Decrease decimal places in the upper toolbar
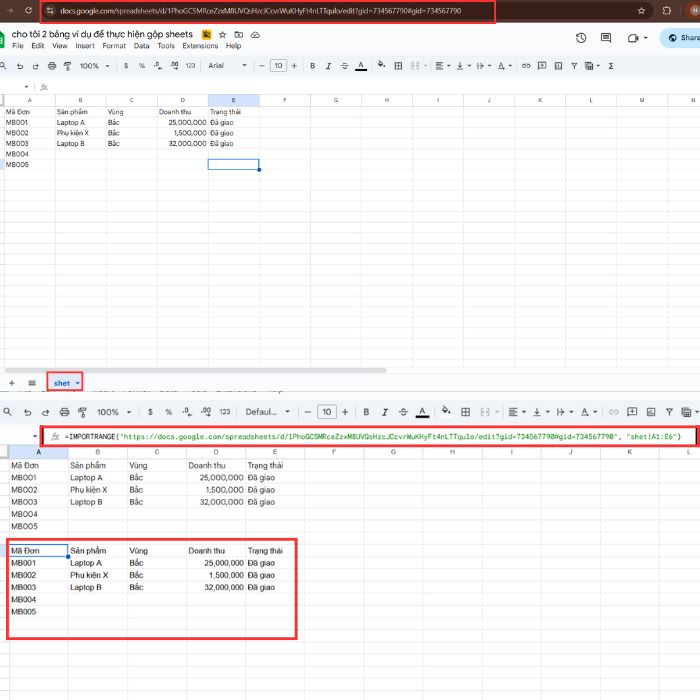 [158, 66]
